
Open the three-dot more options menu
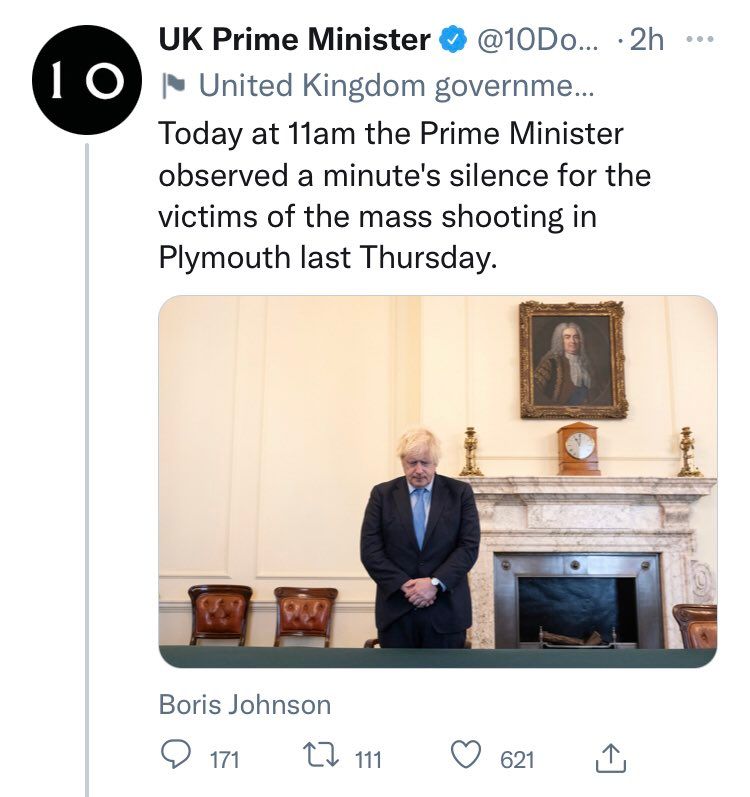[x=700, y=40]
